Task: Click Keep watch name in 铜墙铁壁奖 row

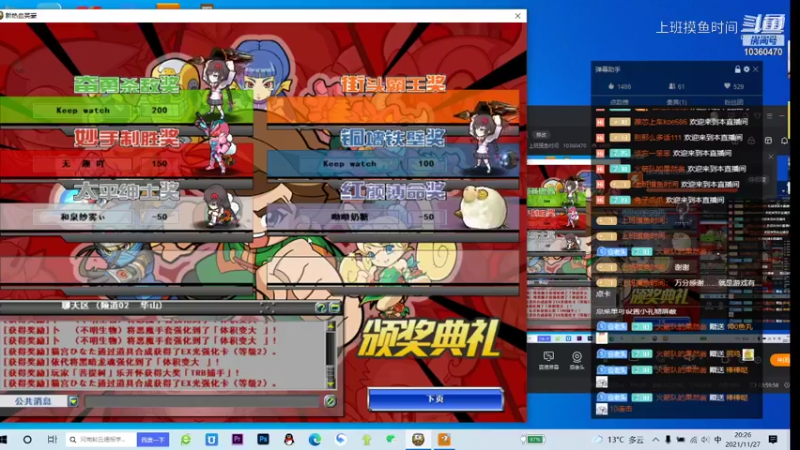Action: coord(349,164)
